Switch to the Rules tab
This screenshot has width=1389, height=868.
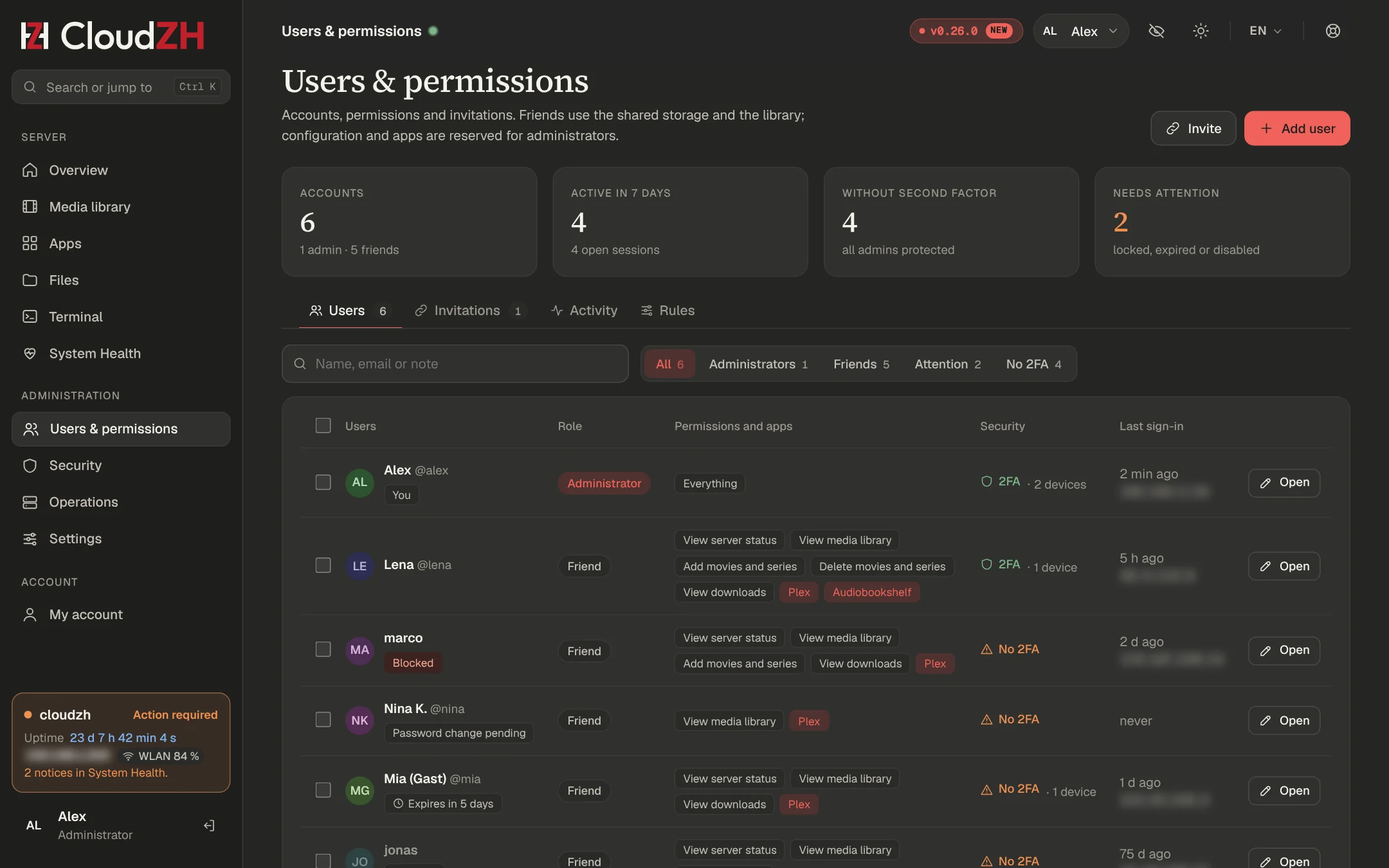point(667,311)
